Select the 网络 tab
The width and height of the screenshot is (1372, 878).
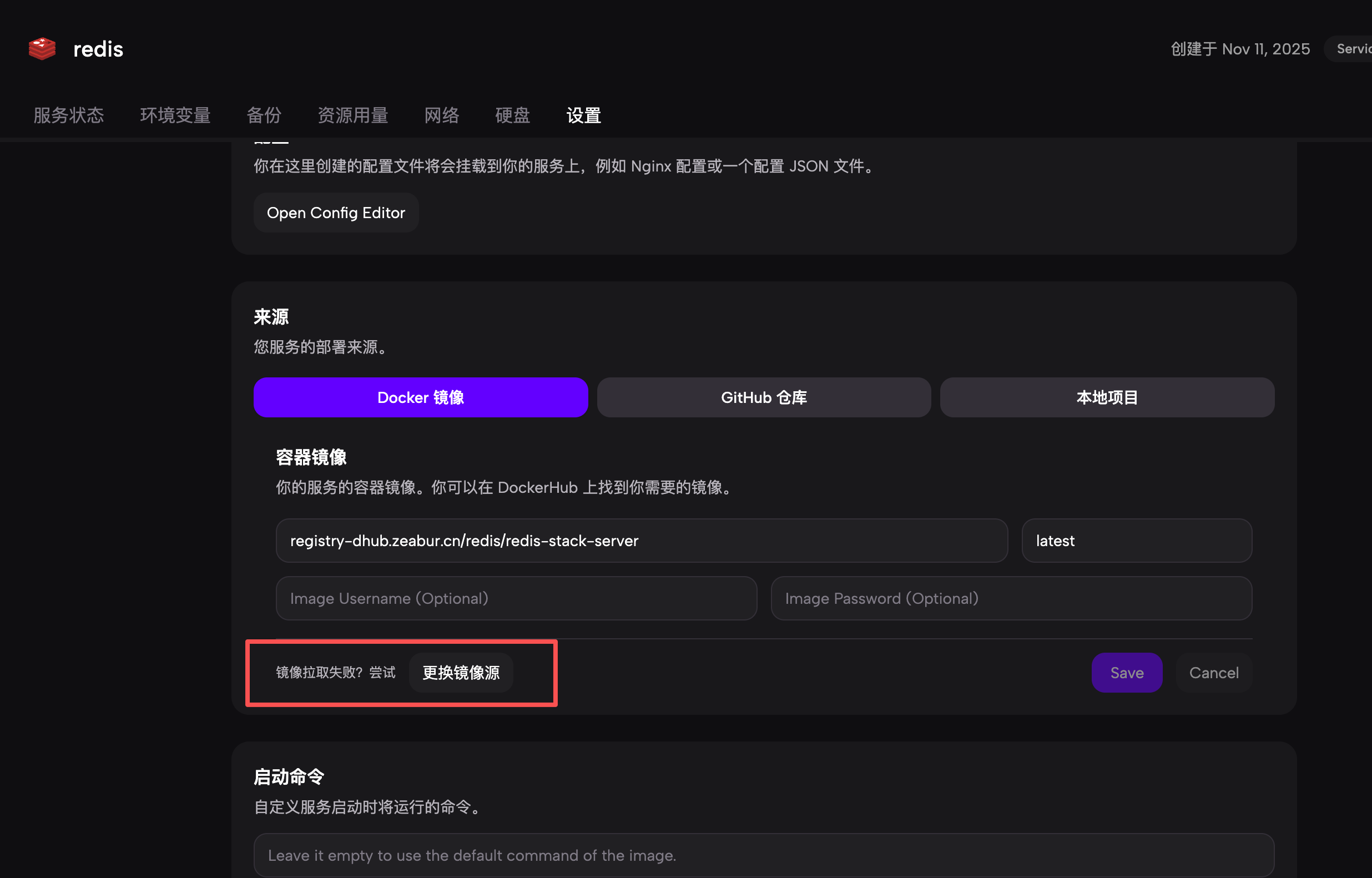click(x=441, y=116)
